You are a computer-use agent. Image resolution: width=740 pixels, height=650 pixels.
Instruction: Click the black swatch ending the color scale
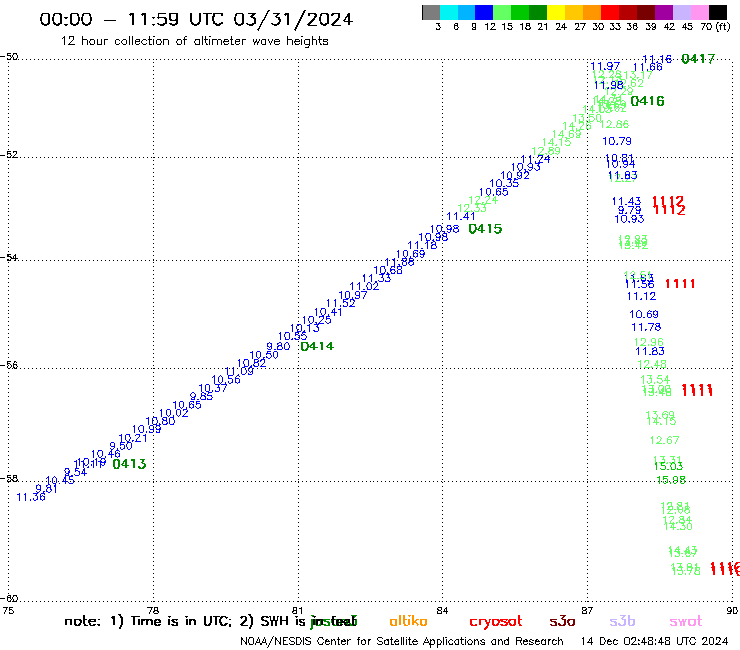[717, 12]
